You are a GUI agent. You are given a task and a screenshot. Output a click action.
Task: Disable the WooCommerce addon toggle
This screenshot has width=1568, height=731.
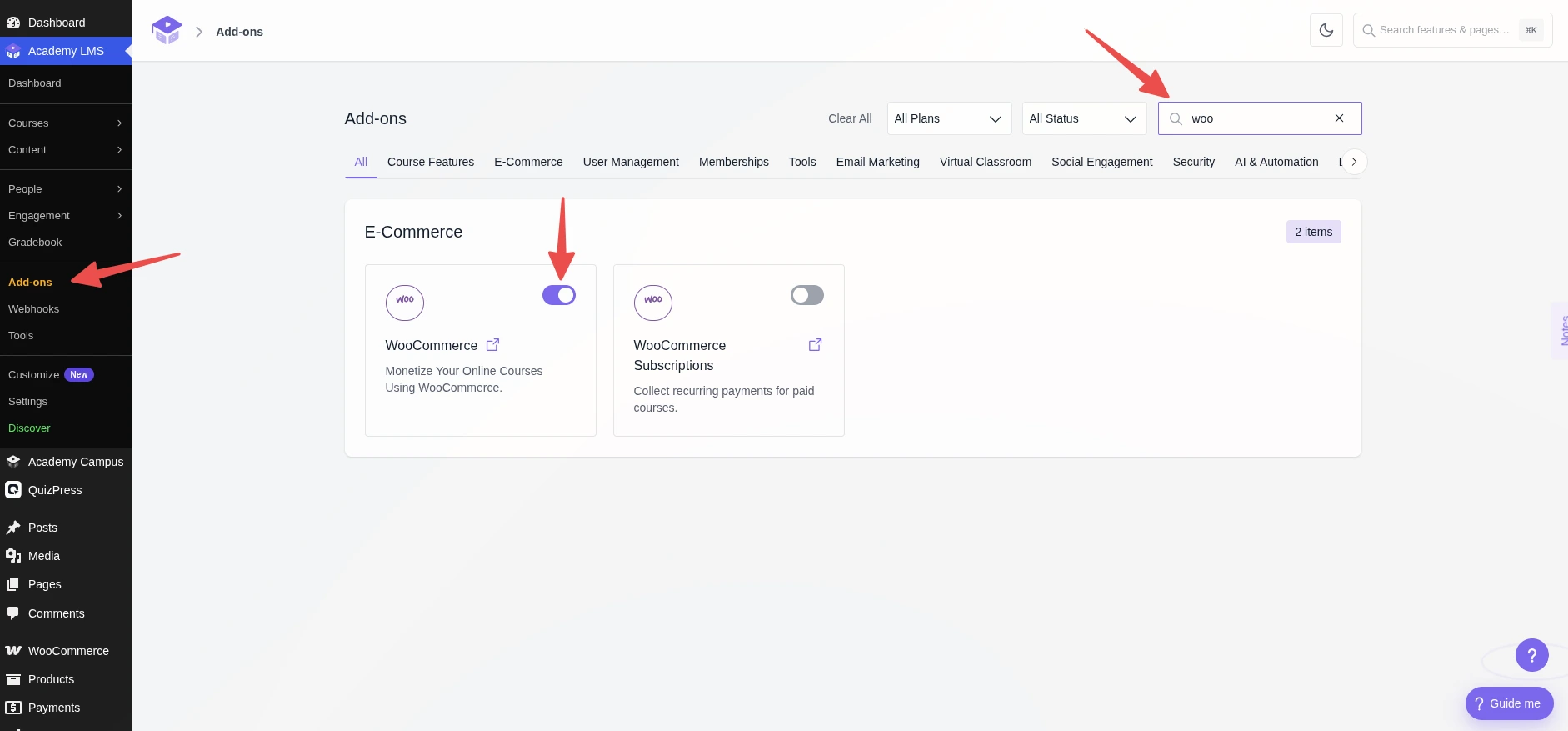559,295
